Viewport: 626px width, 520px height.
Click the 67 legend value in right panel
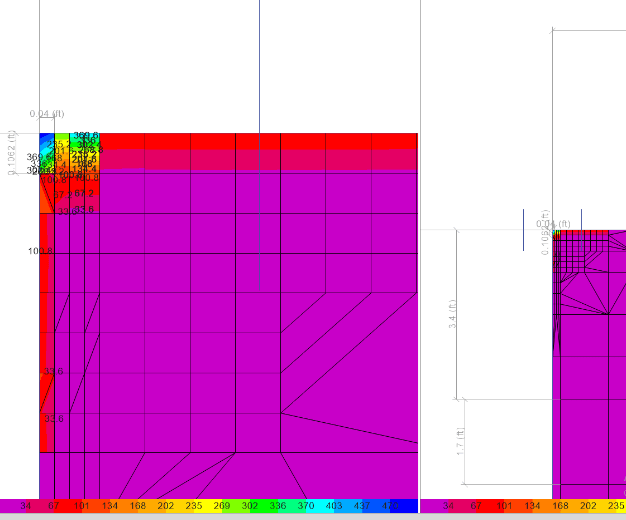point(476,506)
